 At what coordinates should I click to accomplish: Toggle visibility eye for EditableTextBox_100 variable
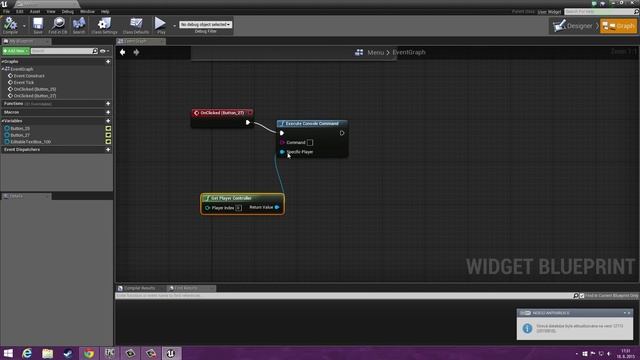tap(108, 142)
